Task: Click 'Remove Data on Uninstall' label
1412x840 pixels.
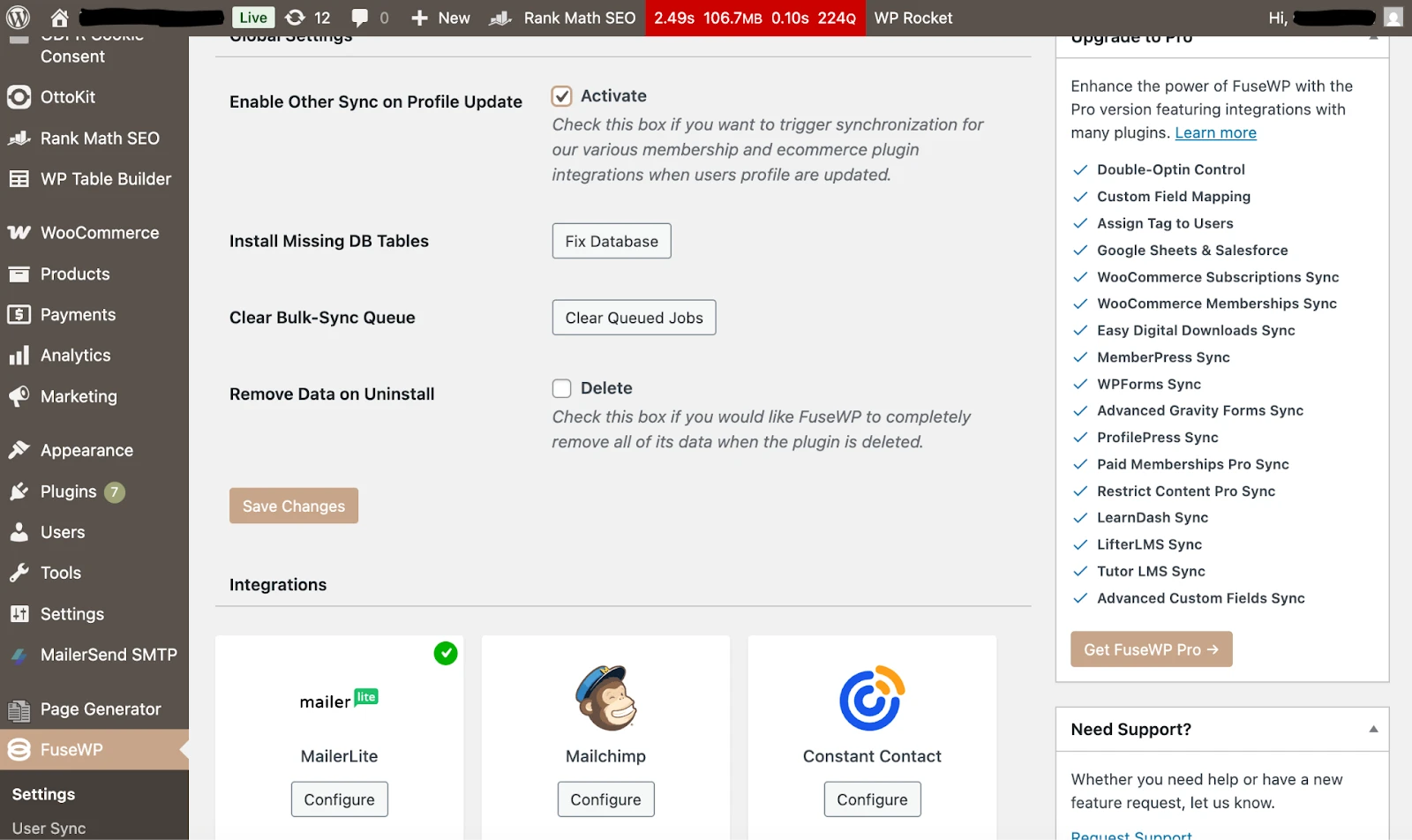Action: point(332,394)
